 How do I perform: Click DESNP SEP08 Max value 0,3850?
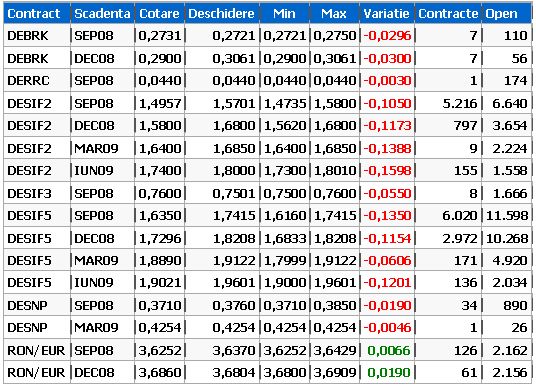tap(335, 305)
